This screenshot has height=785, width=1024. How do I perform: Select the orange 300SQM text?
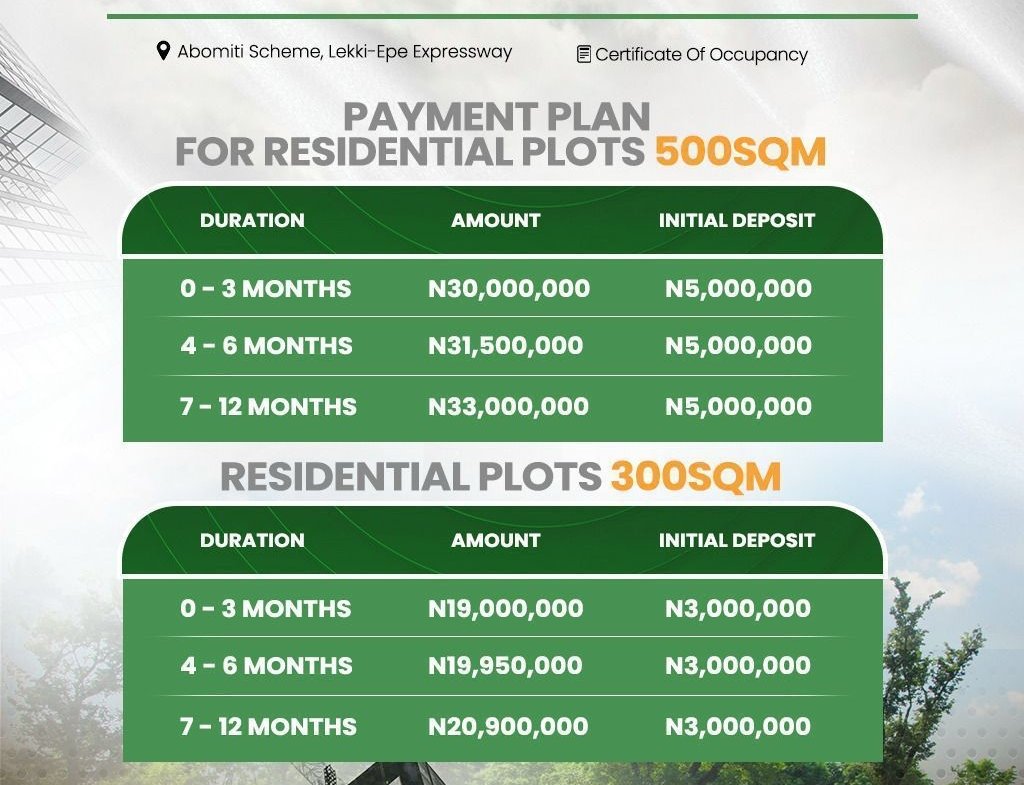(695, 477)
